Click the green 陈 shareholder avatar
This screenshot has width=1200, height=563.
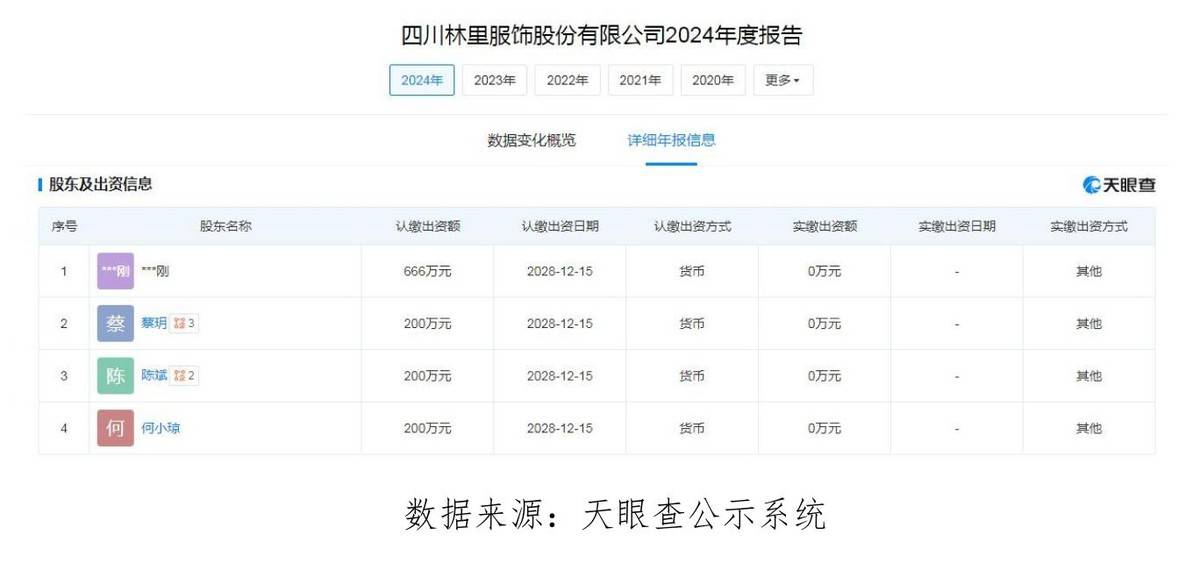[115, 376]
